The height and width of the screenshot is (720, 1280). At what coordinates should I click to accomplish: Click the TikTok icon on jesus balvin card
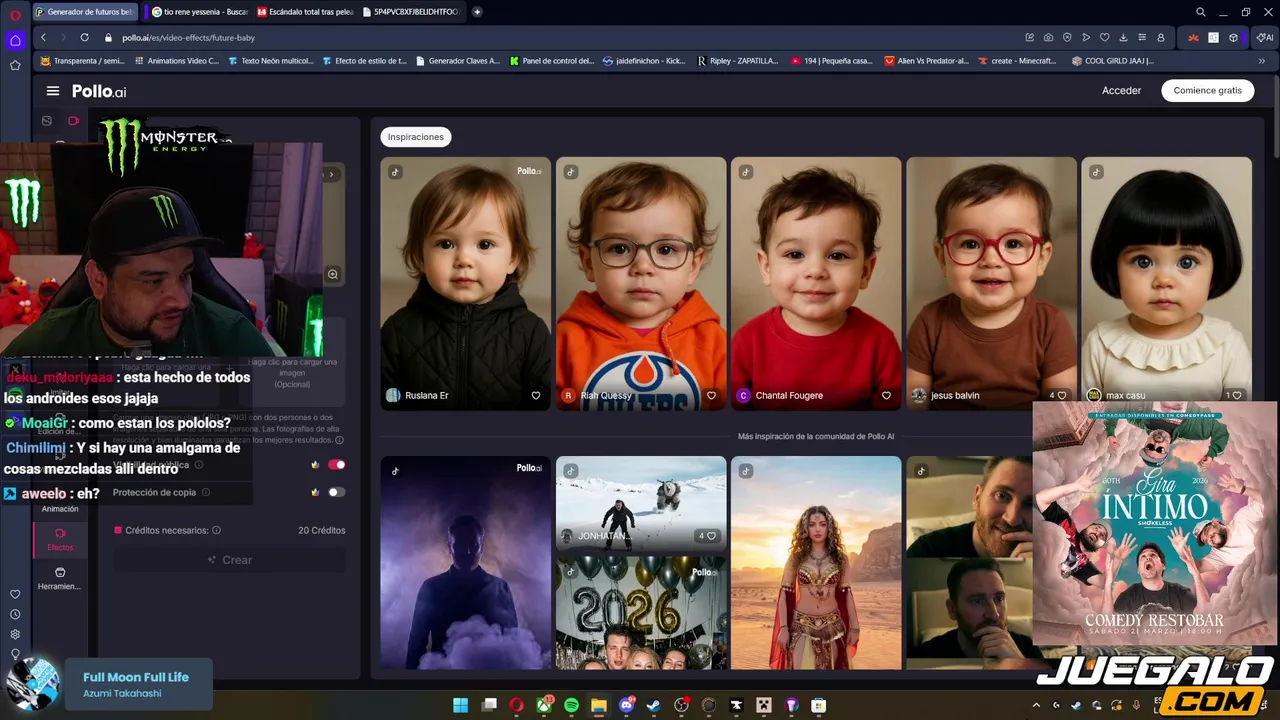point(921,172)
